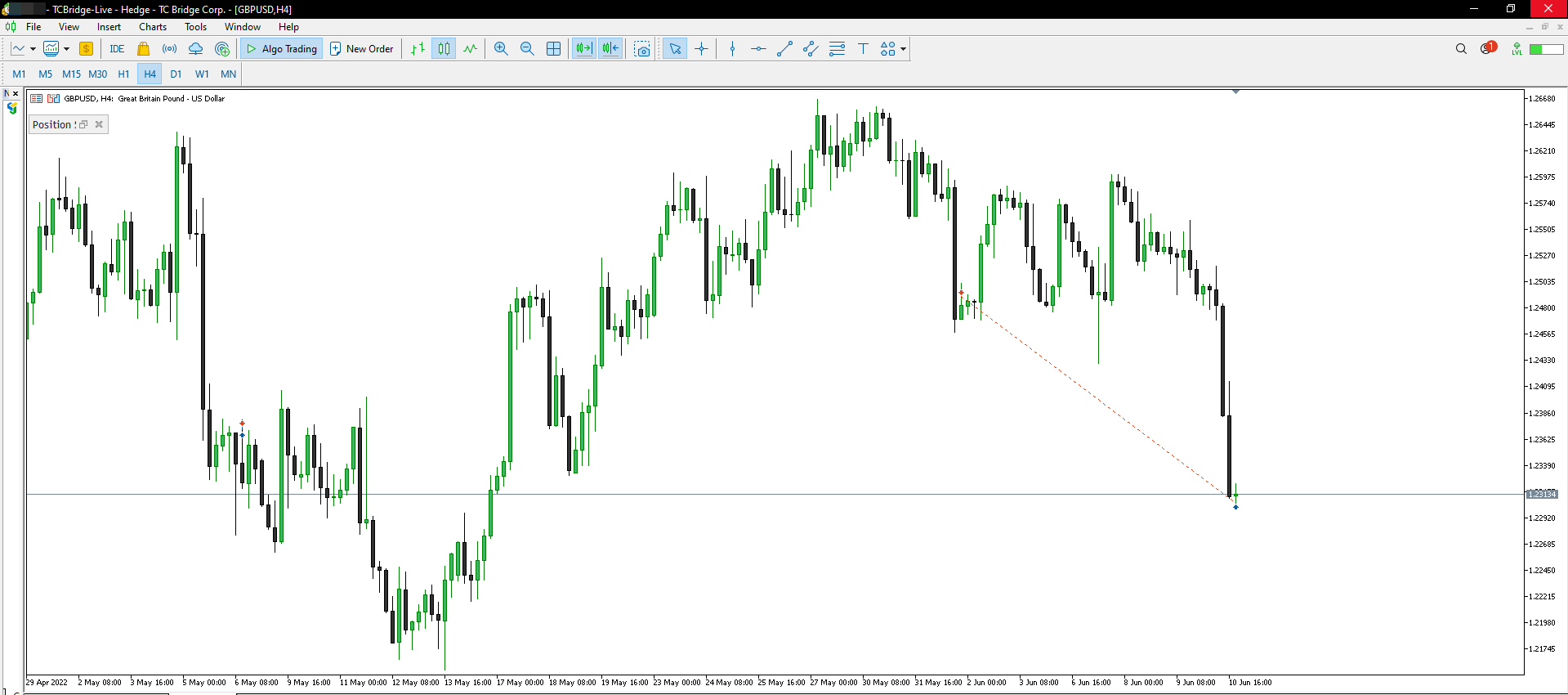Image resolution: width=1568 pixels, height=695 pixels.
Task: Open the Charts menu
Action: pyautogui.click(x=153, y=27)
